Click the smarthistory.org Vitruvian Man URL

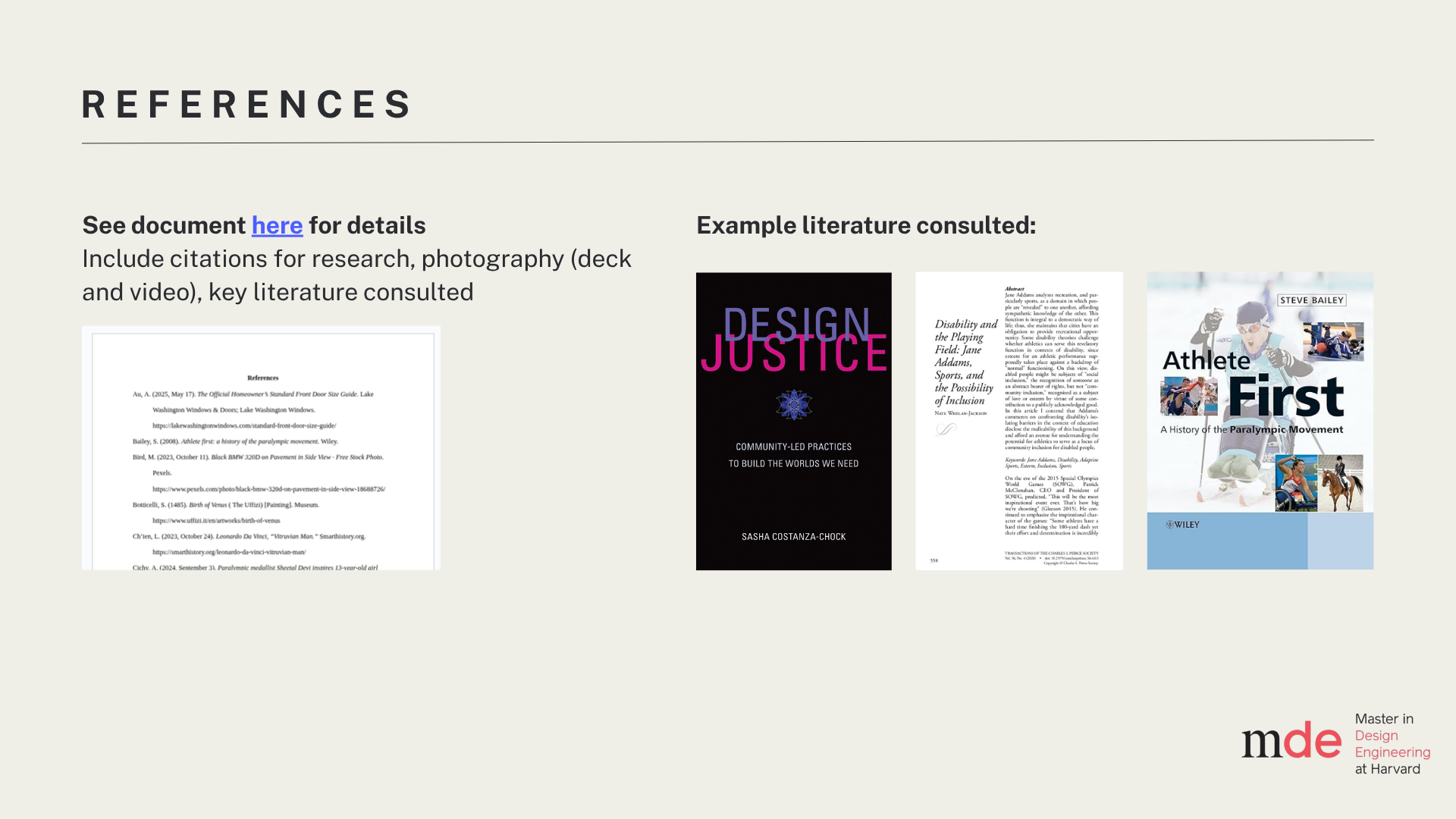tap(229, 552)
